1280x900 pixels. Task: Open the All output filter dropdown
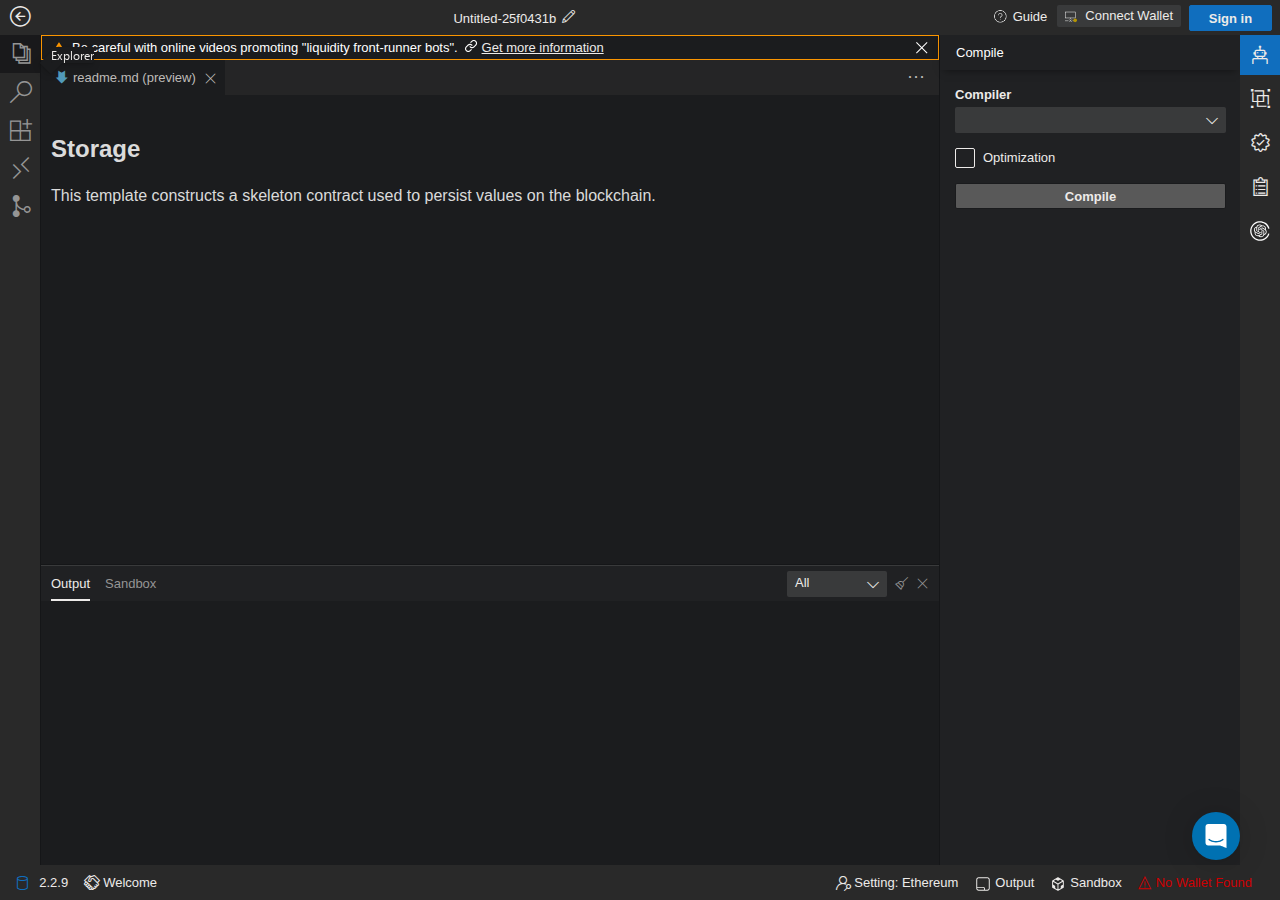pos(837,584)
